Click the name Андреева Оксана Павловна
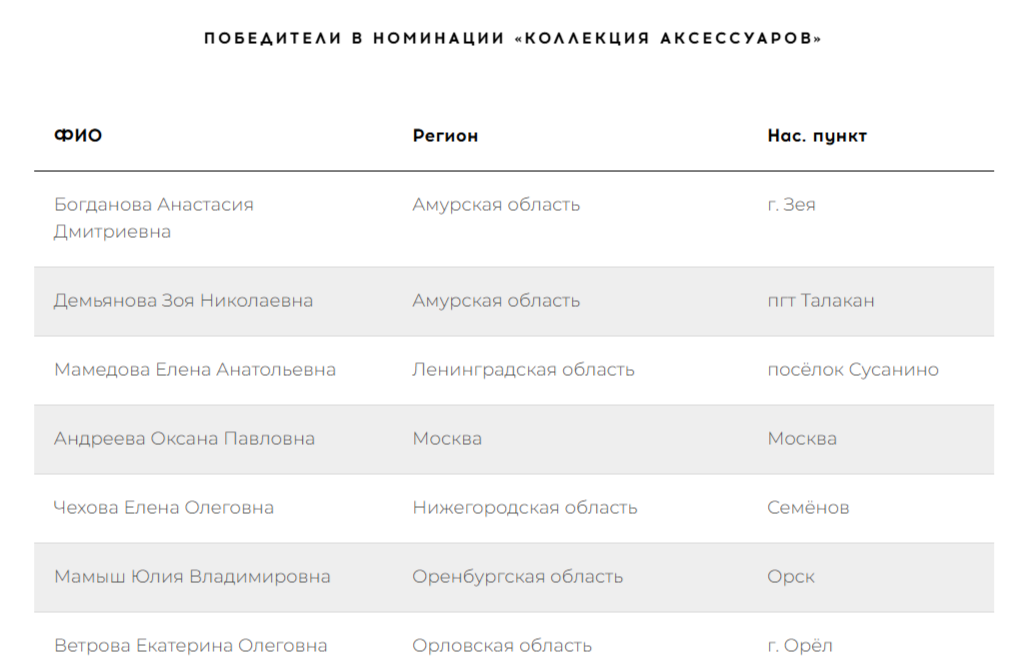Viewport: 1022px width, 668px height. [x=184, y=439]
